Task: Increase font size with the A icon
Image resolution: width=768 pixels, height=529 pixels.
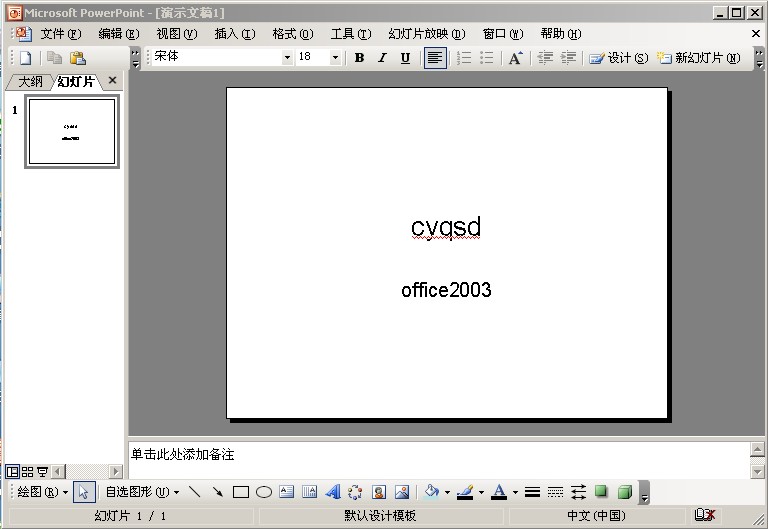Action: 515,58
